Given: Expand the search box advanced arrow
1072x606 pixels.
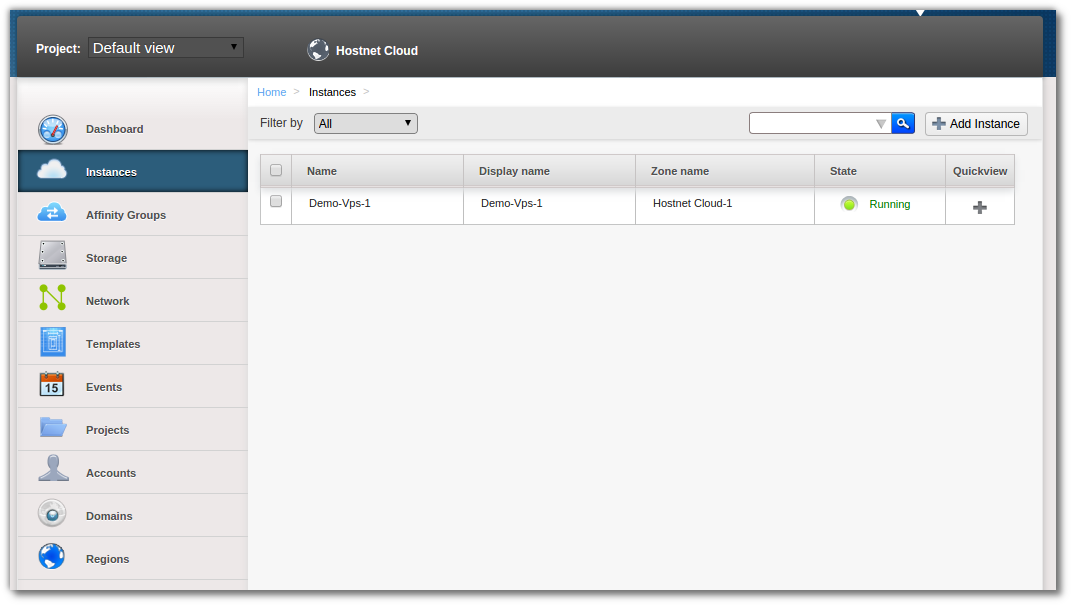Looking at the screenshot, I should click(880, 124).
